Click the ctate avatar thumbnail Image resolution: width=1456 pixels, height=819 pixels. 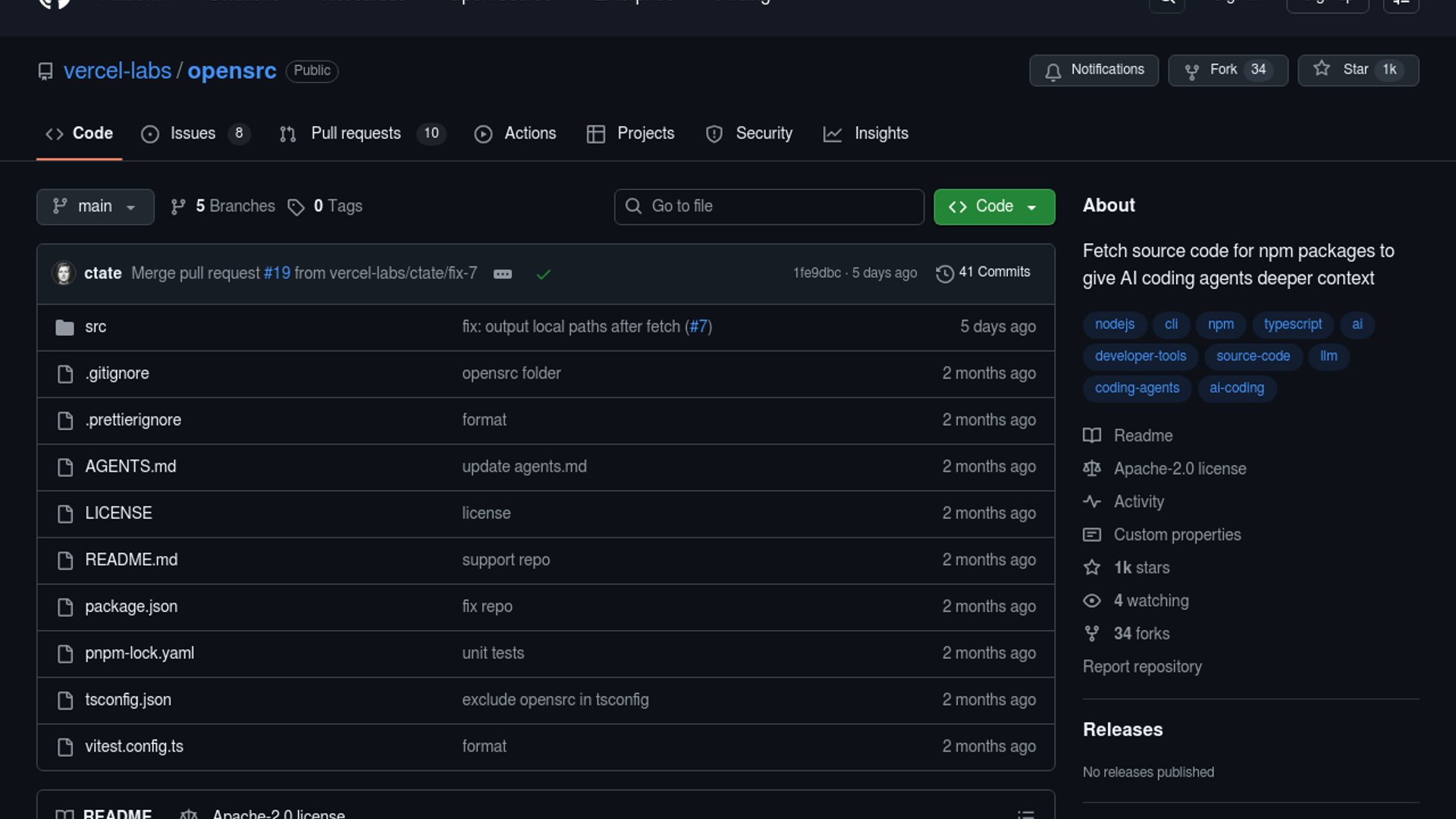pyautogui.click(x=64, y=273)
